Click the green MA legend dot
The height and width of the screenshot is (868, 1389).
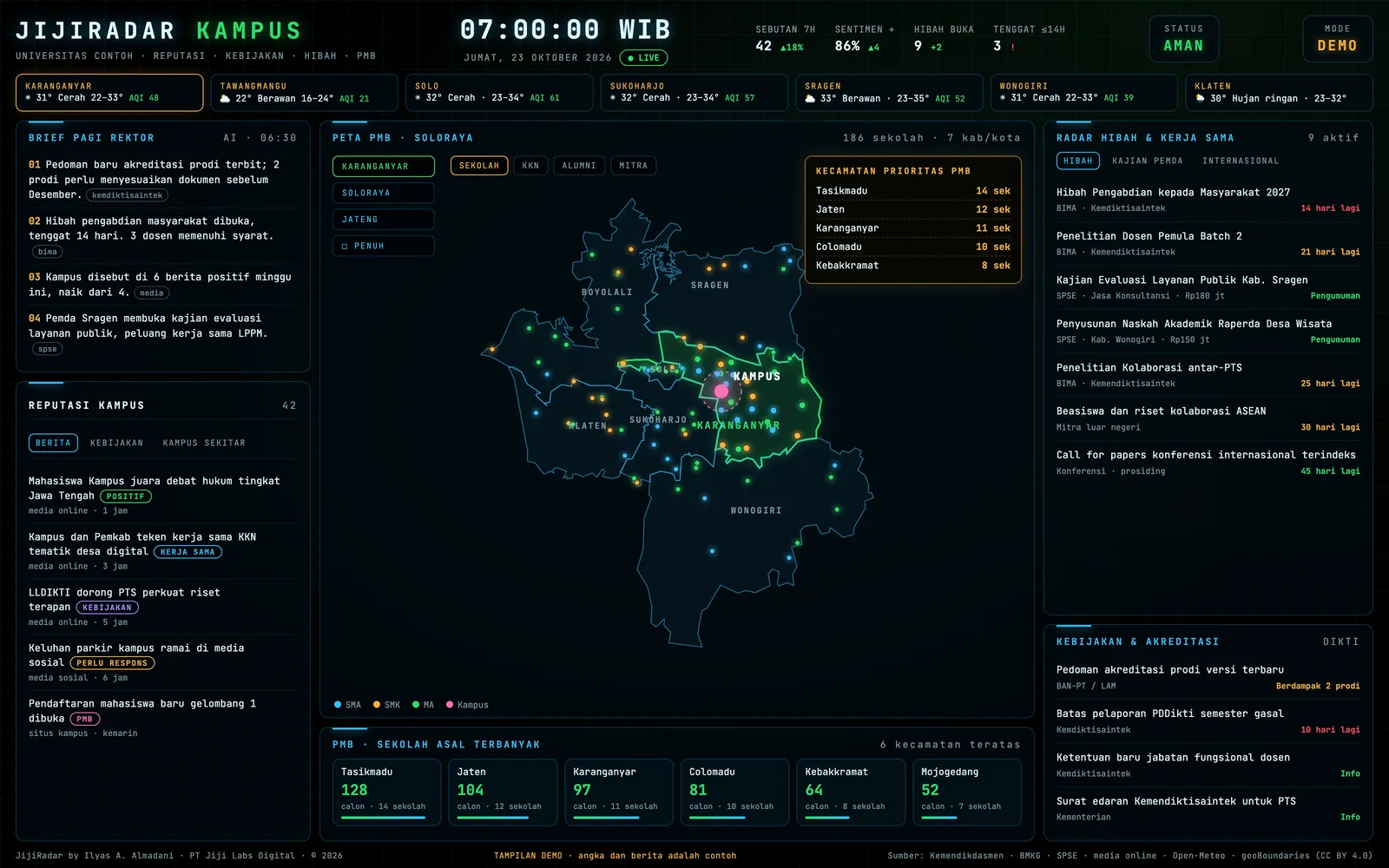pos(416,705)
